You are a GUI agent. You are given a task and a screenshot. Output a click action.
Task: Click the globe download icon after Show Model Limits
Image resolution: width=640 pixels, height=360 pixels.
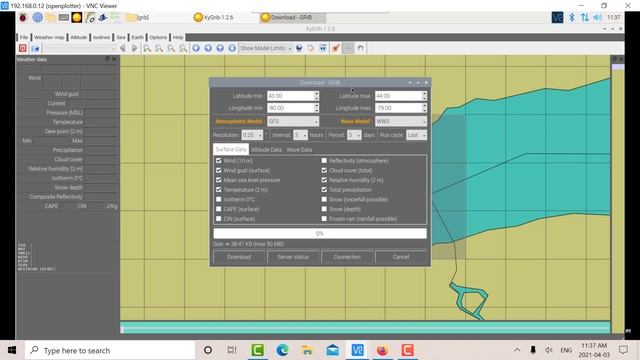[x=299, y=48]
